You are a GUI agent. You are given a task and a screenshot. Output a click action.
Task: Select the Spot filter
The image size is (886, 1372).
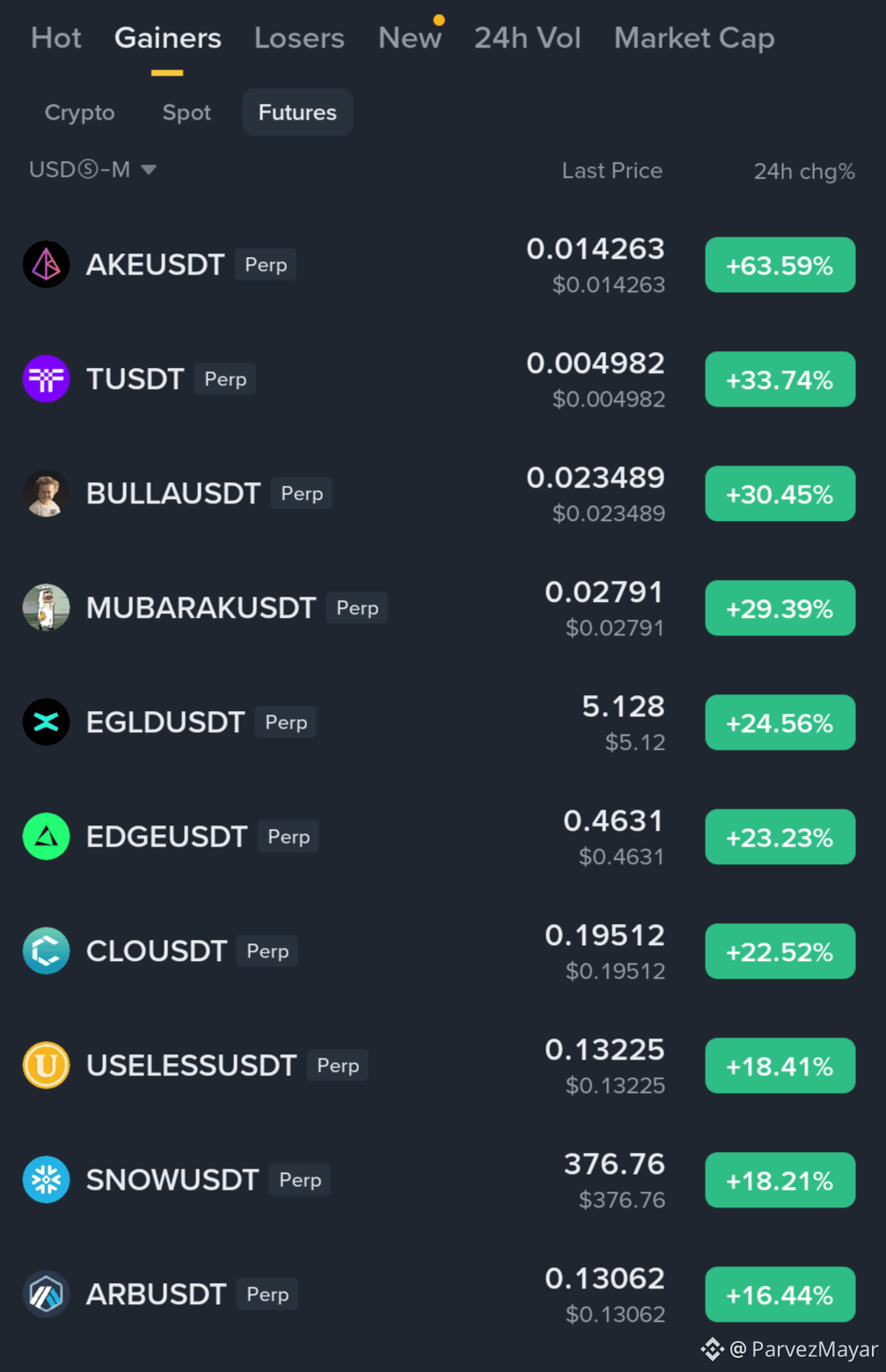[x=187, y=113]
